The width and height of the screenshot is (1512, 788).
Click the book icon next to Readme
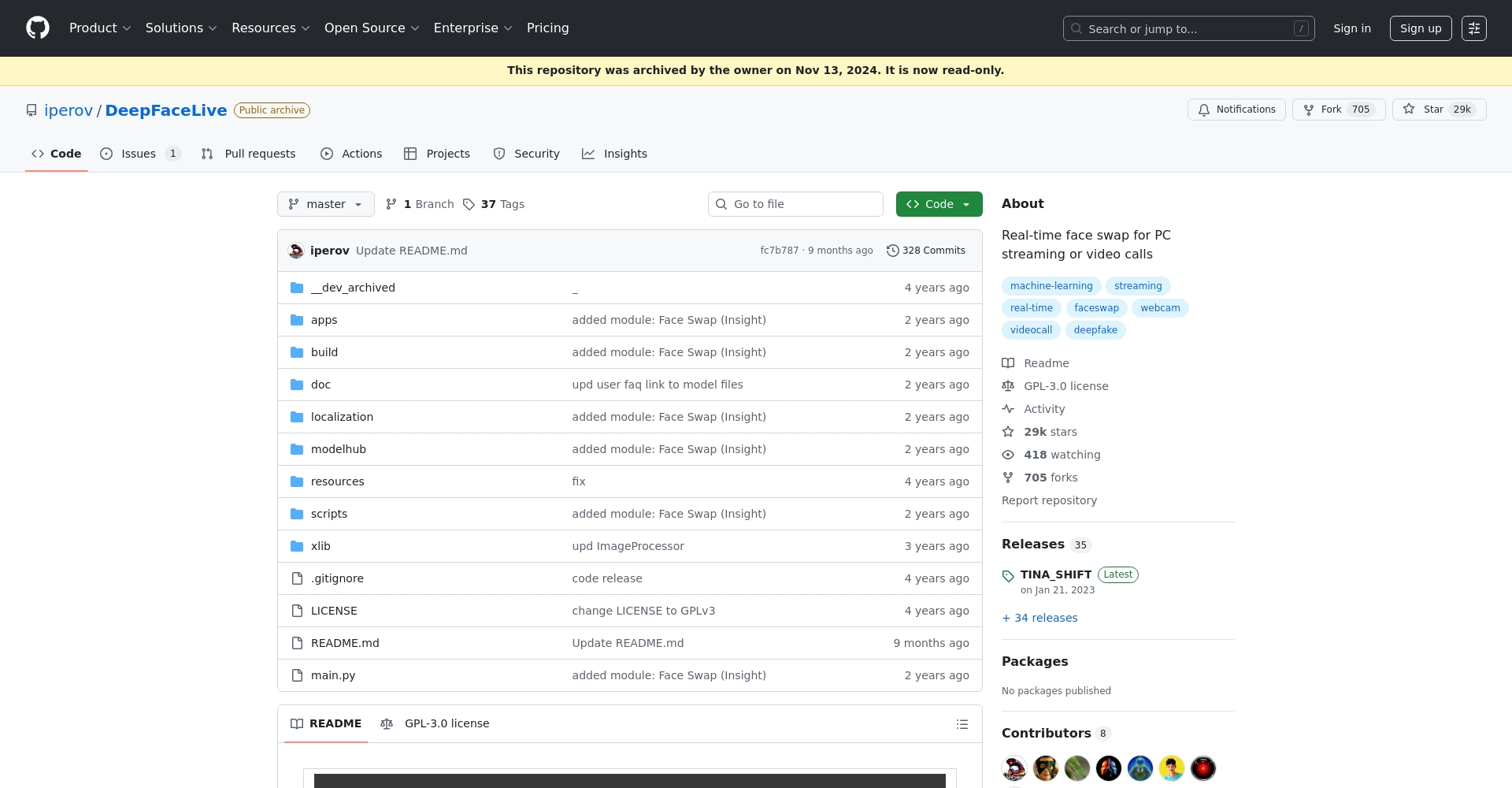(x=1008, y=363)
